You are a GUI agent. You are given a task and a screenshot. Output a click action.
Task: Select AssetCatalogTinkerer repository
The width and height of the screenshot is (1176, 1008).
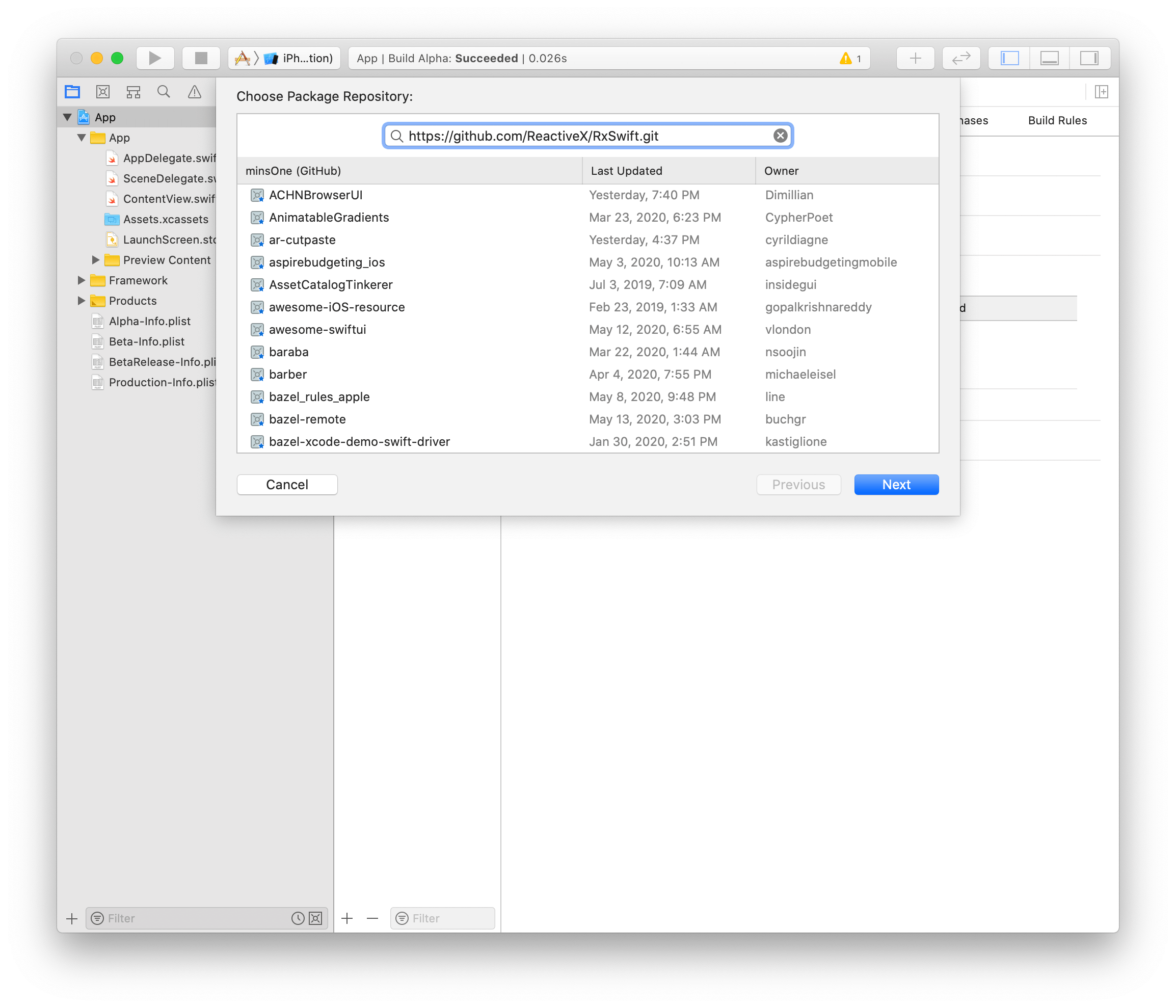pyautogui.click(x=587, y=285)
